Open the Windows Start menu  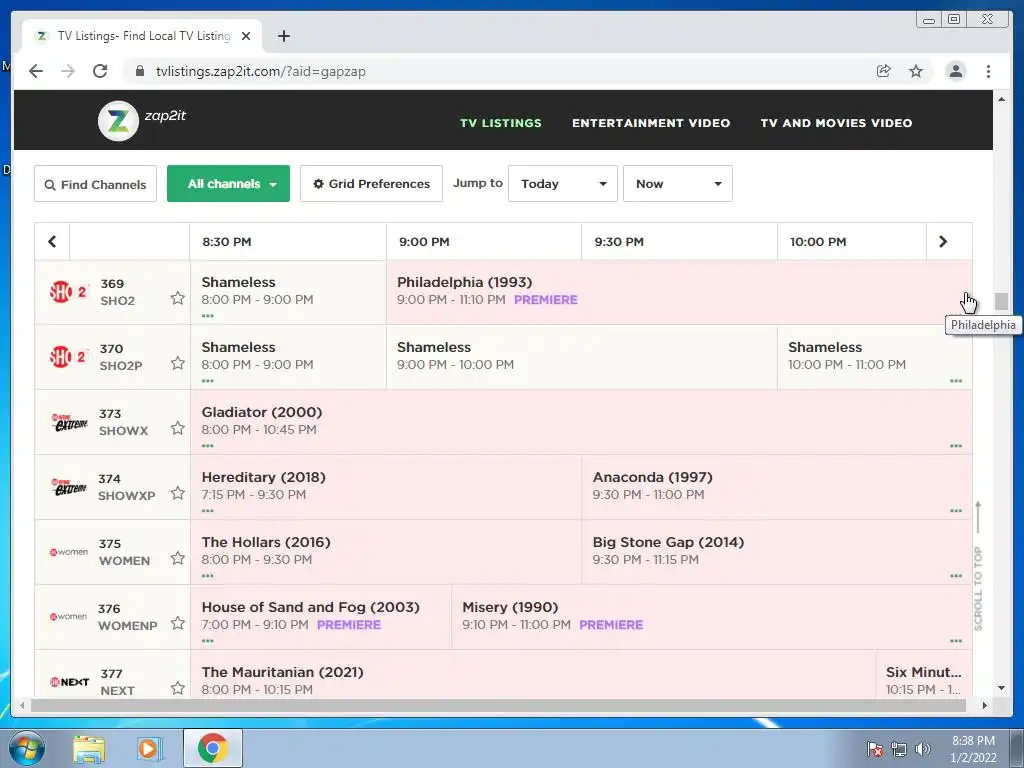[x=26, y=748]
